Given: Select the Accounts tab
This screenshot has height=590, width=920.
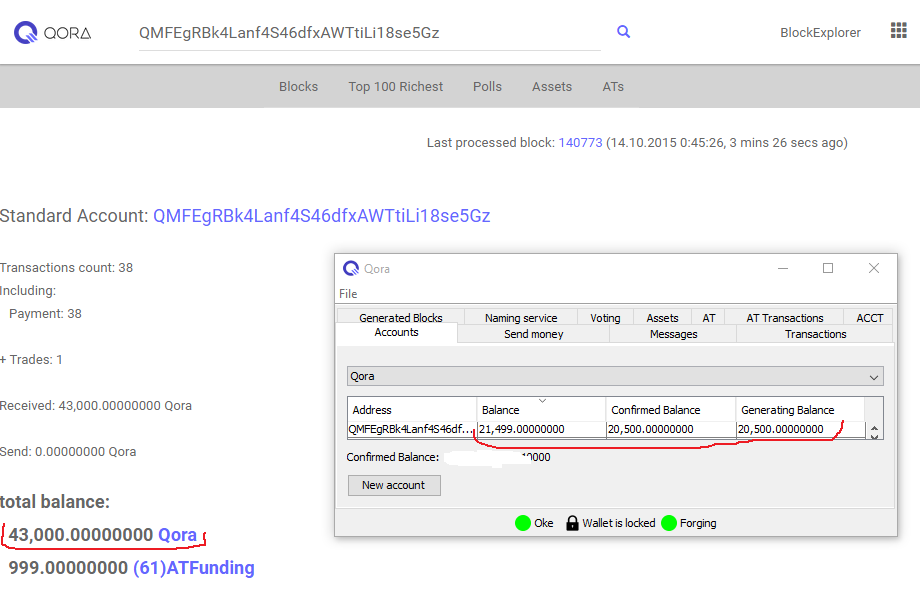Looking at the screenshot, I should [397, 333].
